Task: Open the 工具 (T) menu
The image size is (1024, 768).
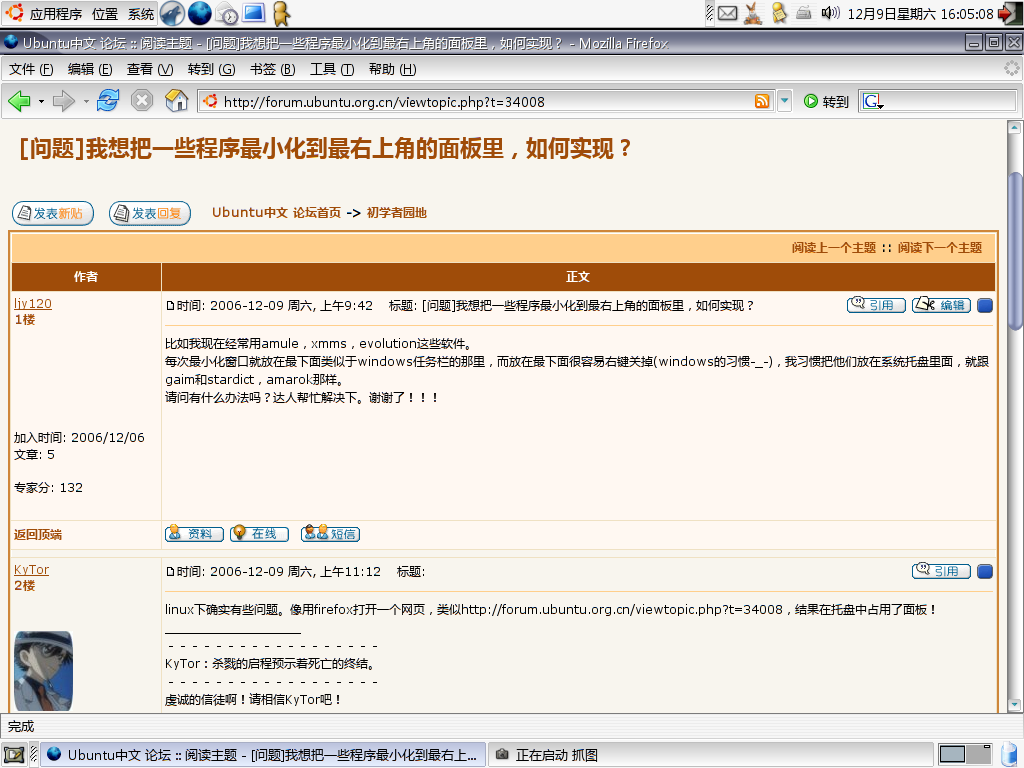Action: (332, 69)
